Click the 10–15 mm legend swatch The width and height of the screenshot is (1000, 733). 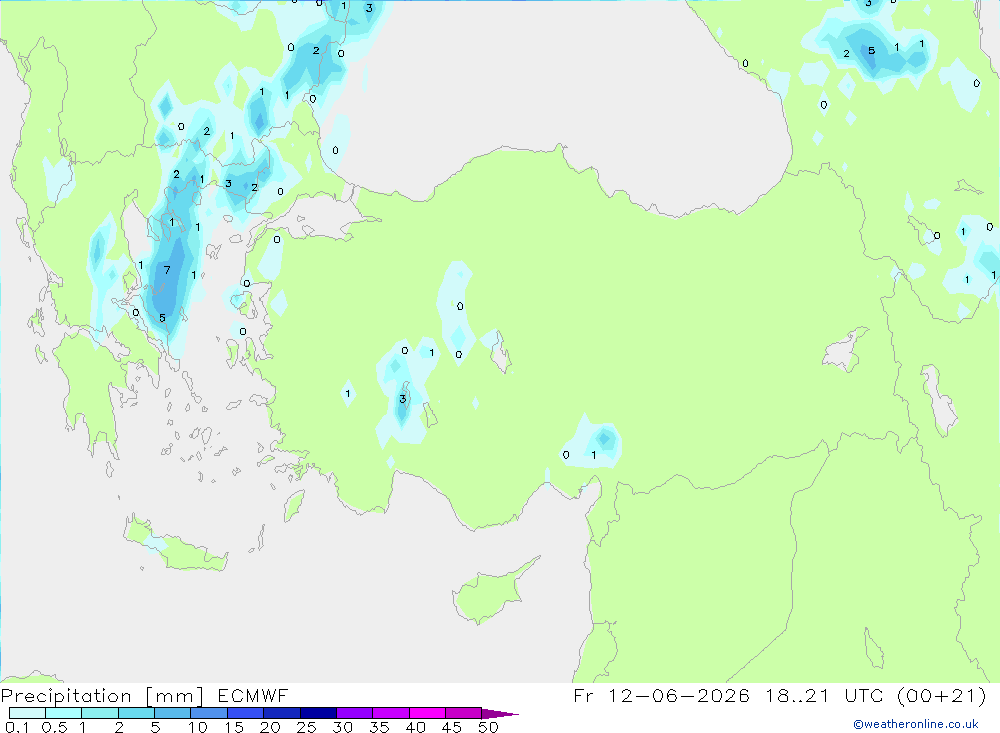pos(209,713)
